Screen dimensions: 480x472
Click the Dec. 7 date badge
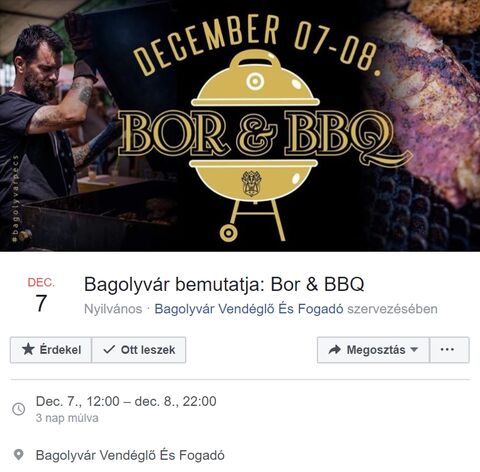[41, 295]
